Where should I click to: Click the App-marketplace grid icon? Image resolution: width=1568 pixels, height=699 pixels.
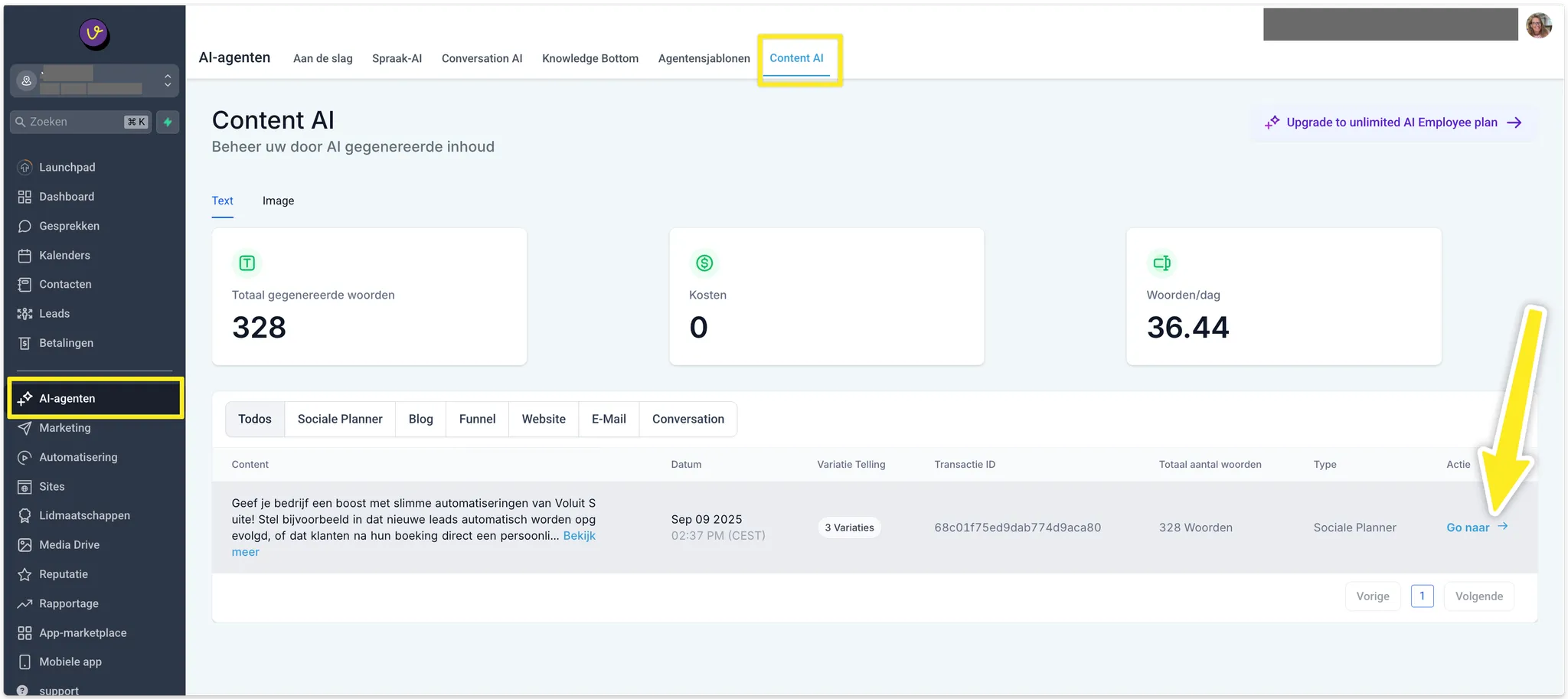[x=24, y=633]
